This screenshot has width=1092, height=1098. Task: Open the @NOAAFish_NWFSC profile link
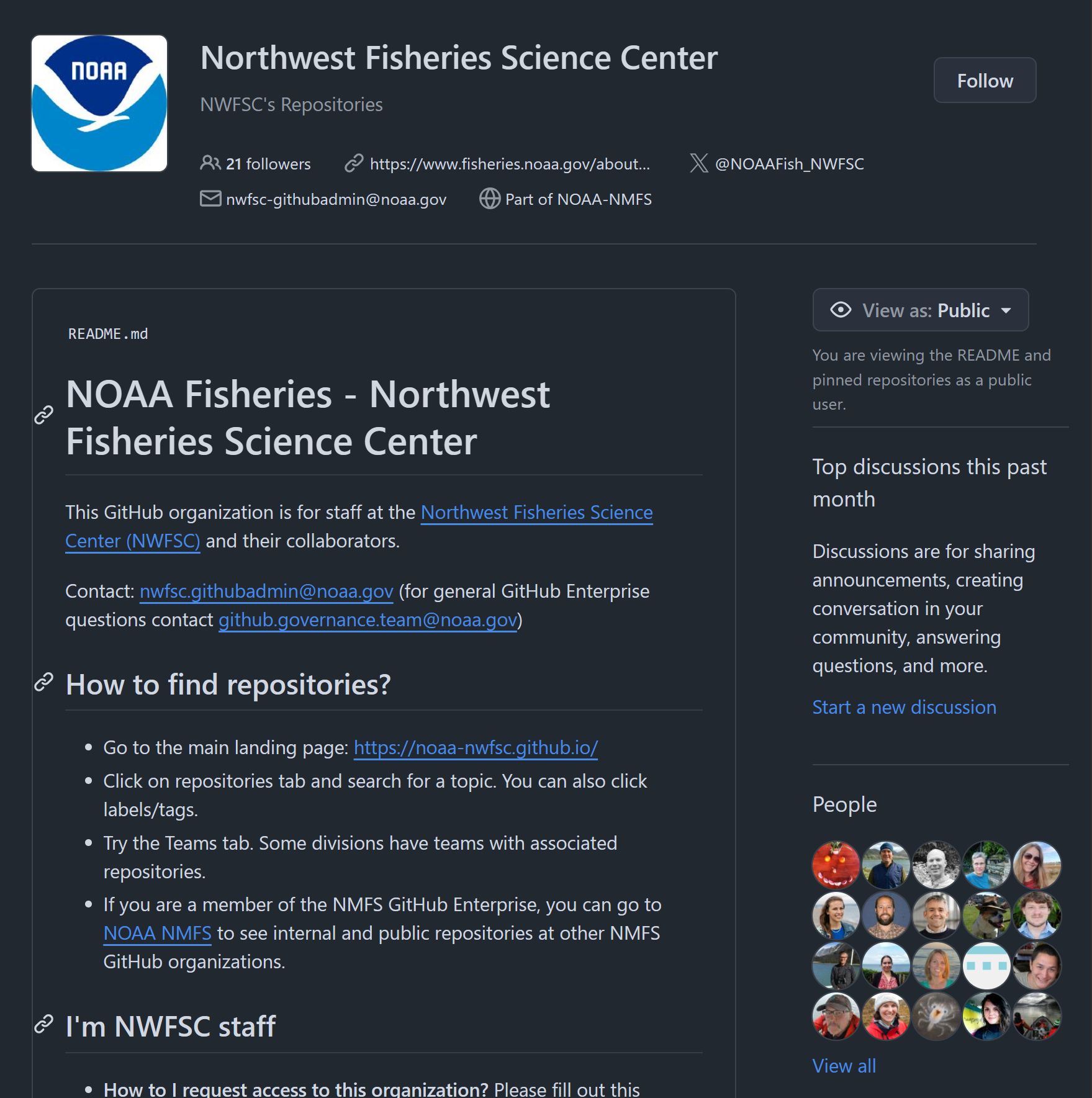[x=789, y=164]
